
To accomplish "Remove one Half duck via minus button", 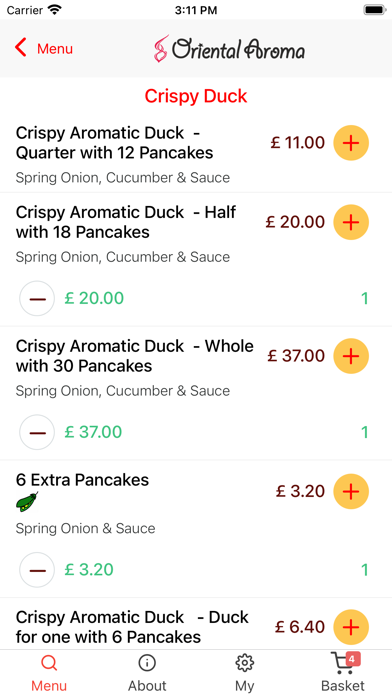I will pyautogui.click(x=37, y=298).
